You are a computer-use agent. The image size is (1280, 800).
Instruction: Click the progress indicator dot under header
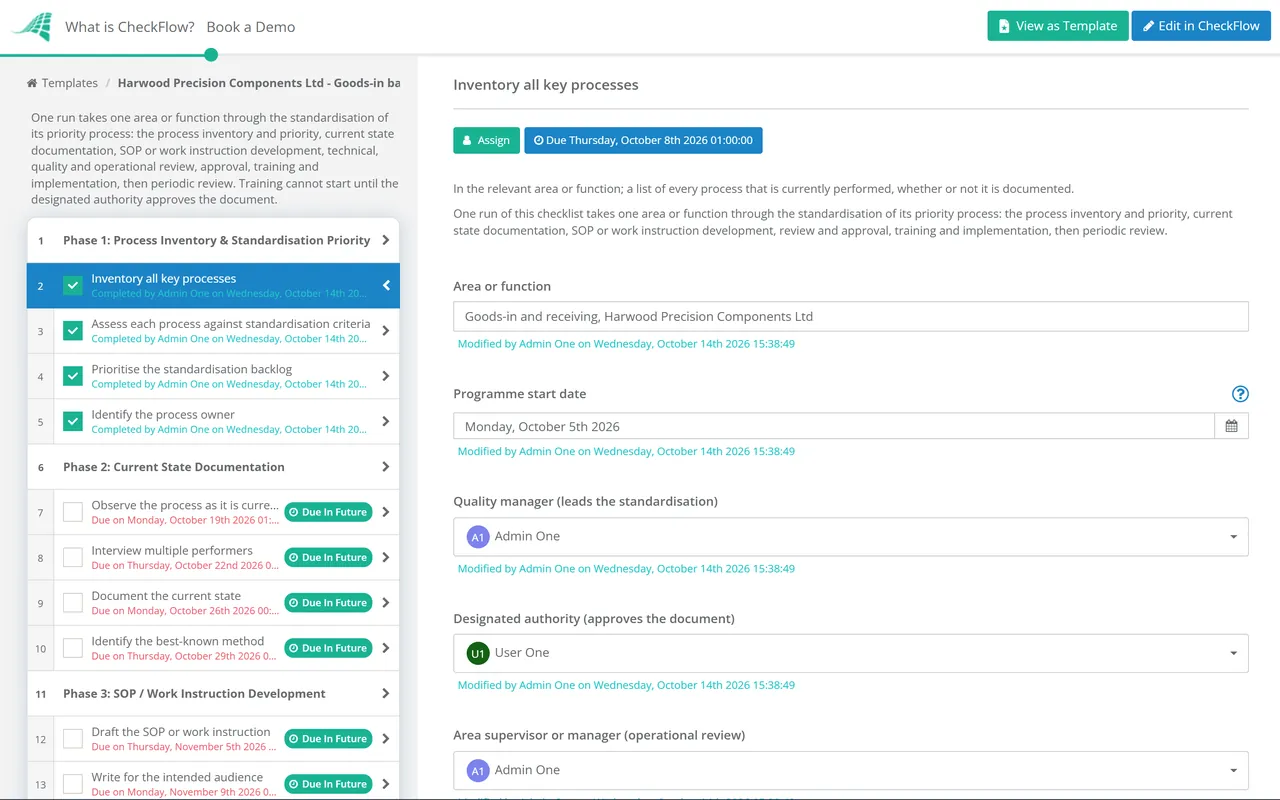click(x=211, y=55)
